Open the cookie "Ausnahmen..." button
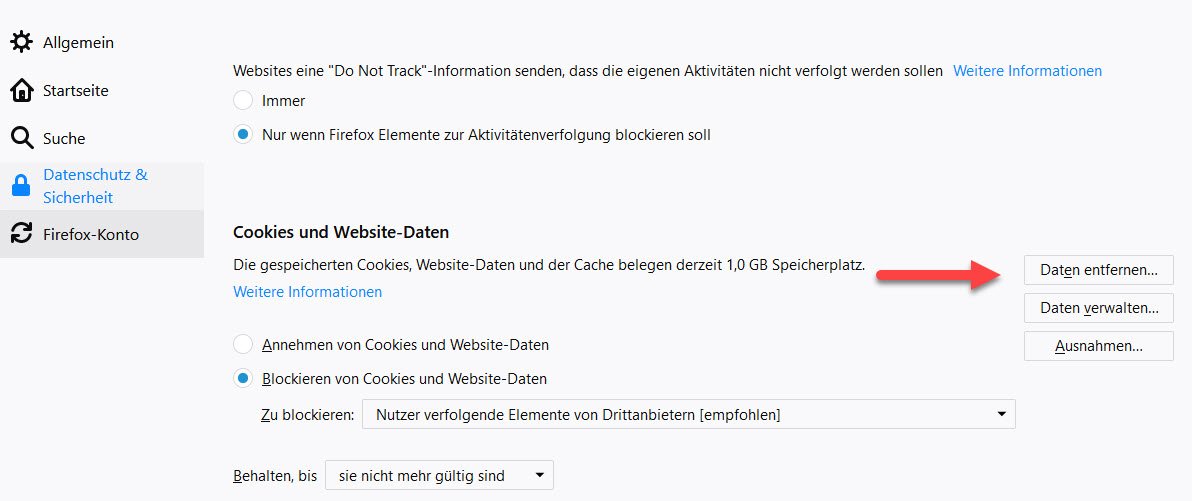Screen dimensions: 1192x501 [1098, 346]
